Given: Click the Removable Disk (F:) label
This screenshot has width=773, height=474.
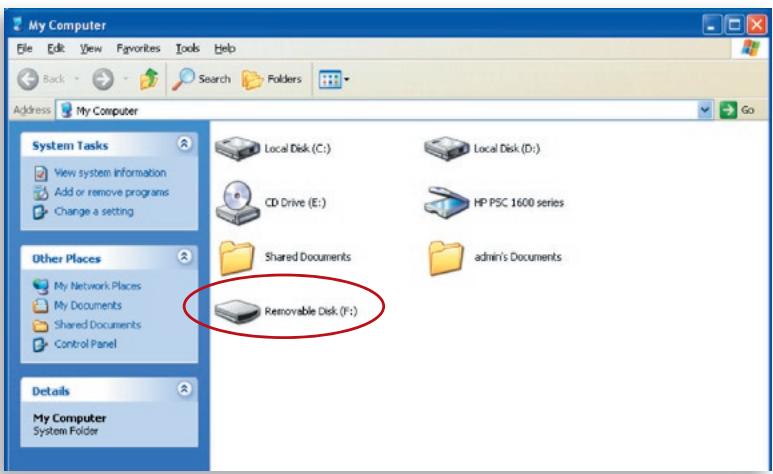Looking at the screenshot, I should tap(311, 311).
